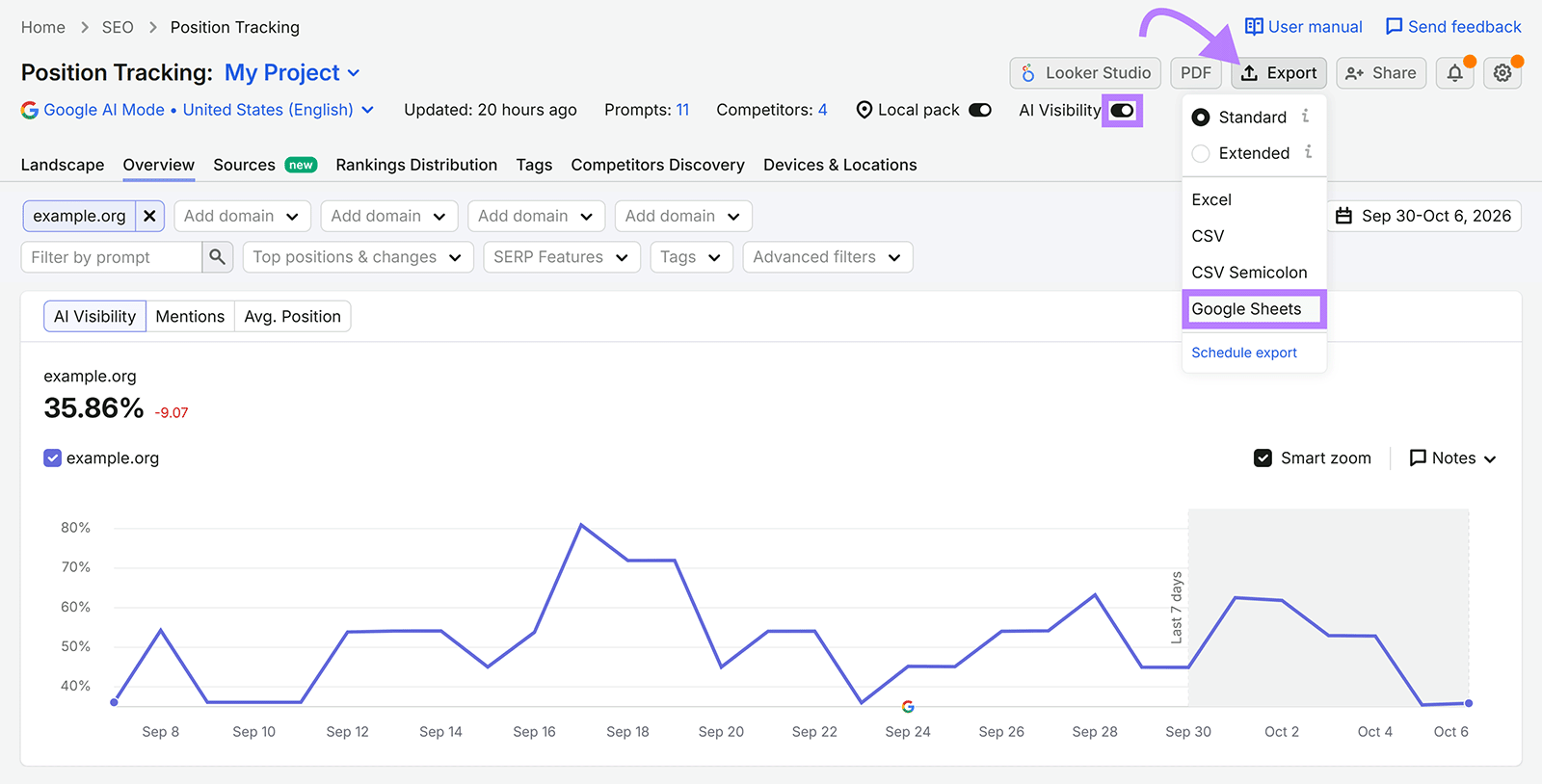The width and height of the screenshot is (1542, 784).
Task: Toggle the Smart zoom checkbox
Action: coord(1263,458)
